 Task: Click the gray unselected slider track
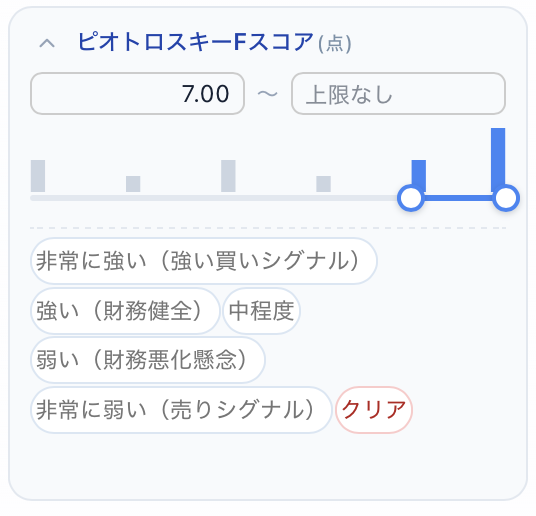[214, 198]
